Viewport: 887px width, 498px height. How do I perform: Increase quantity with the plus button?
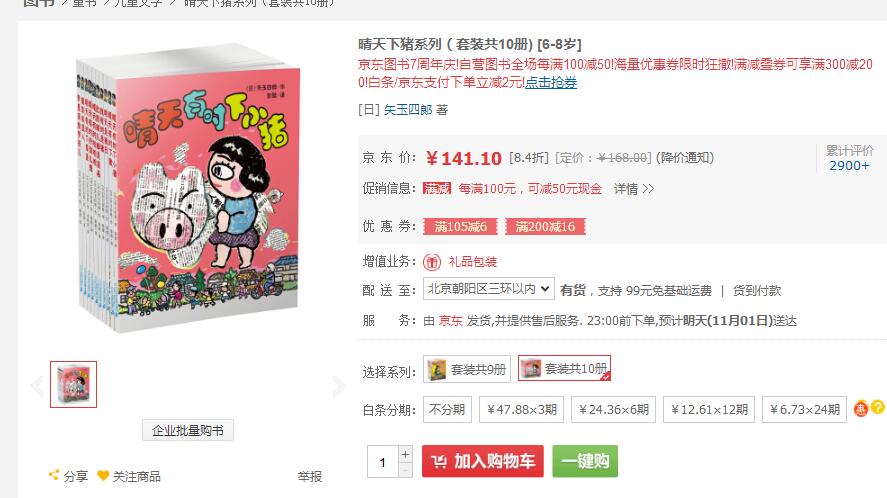(x=406, y=454)
